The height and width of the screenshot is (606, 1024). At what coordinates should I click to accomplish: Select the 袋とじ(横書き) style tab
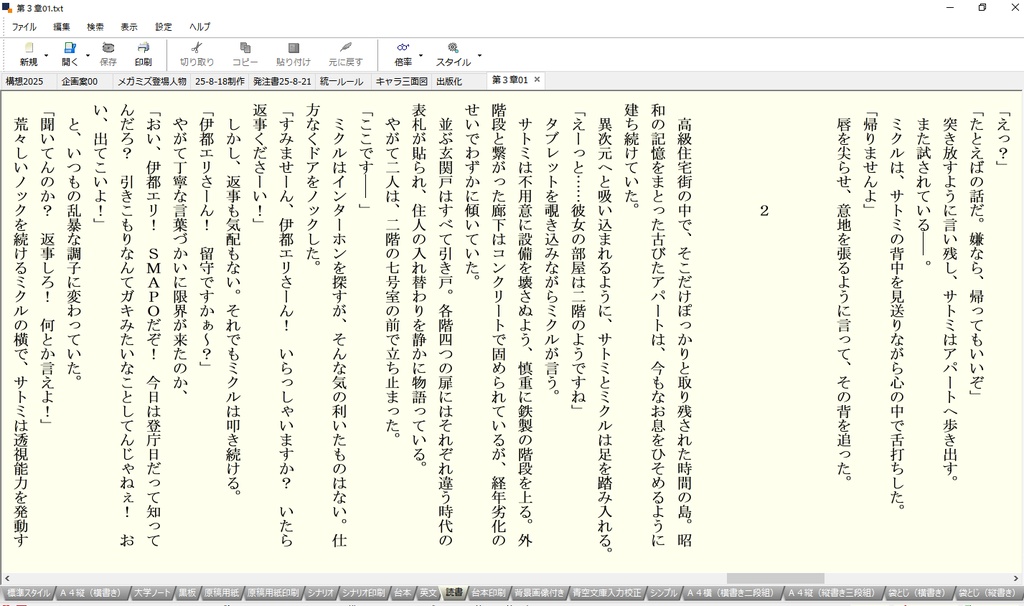(917, 593)
